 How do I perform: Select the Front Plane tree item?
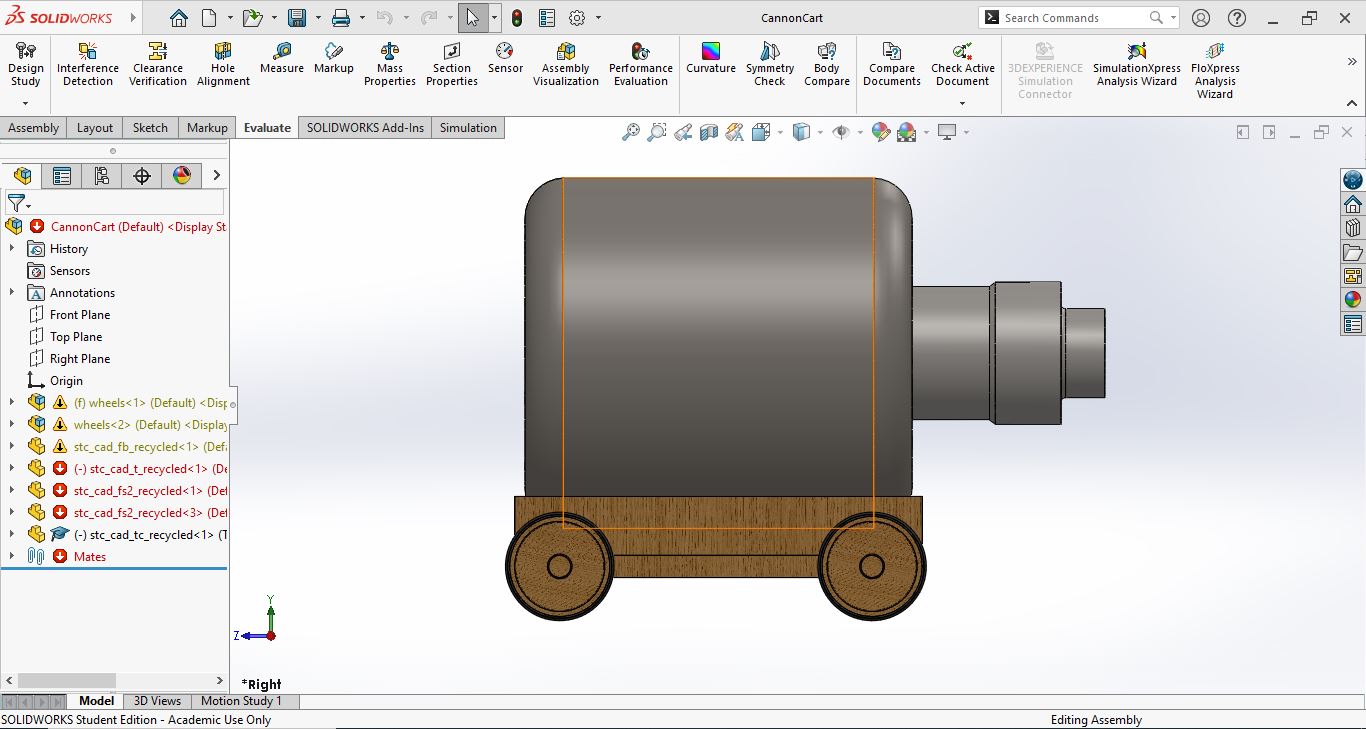80,315
